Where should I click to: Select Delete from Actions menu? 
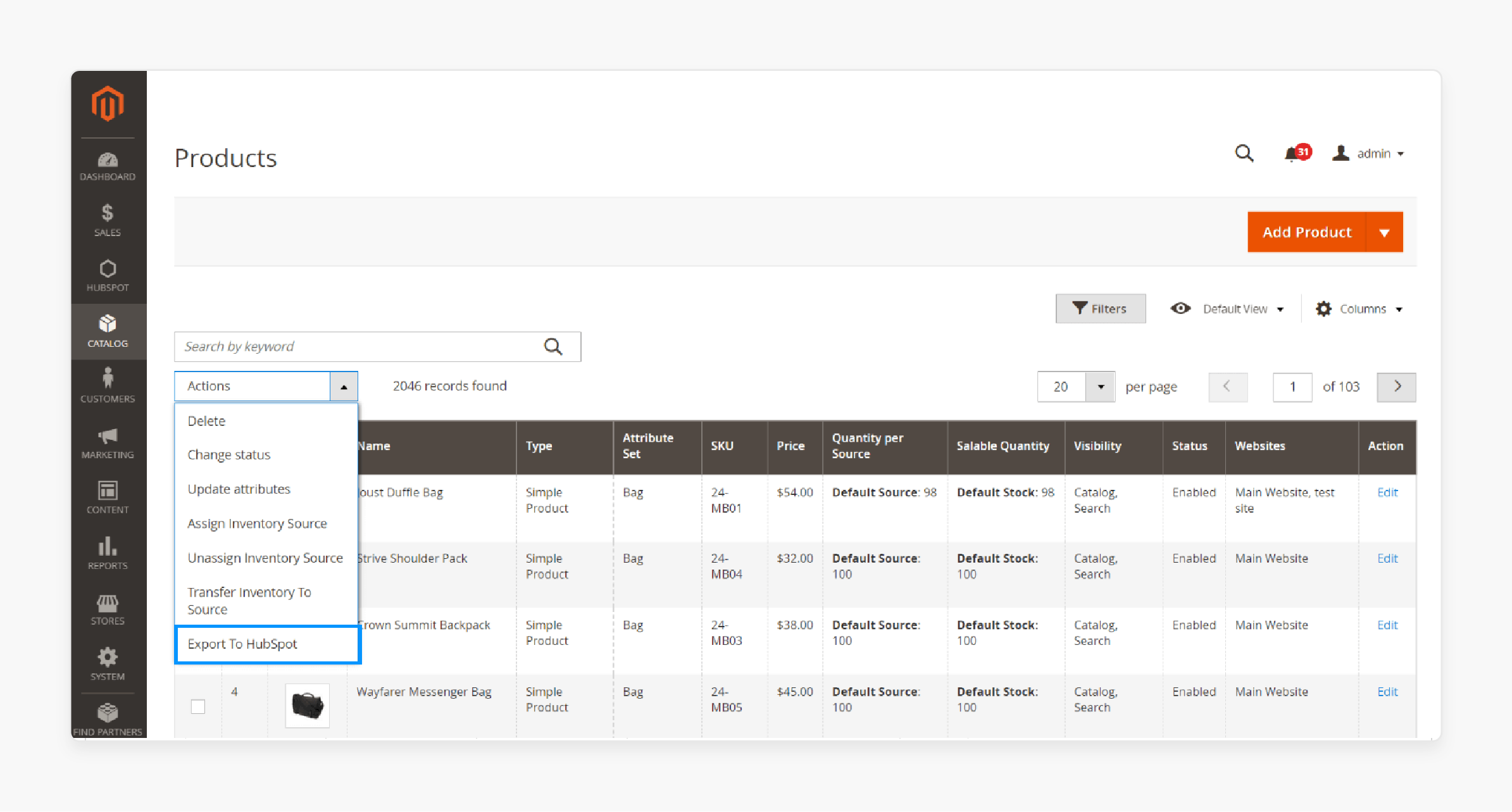point(266,421)
